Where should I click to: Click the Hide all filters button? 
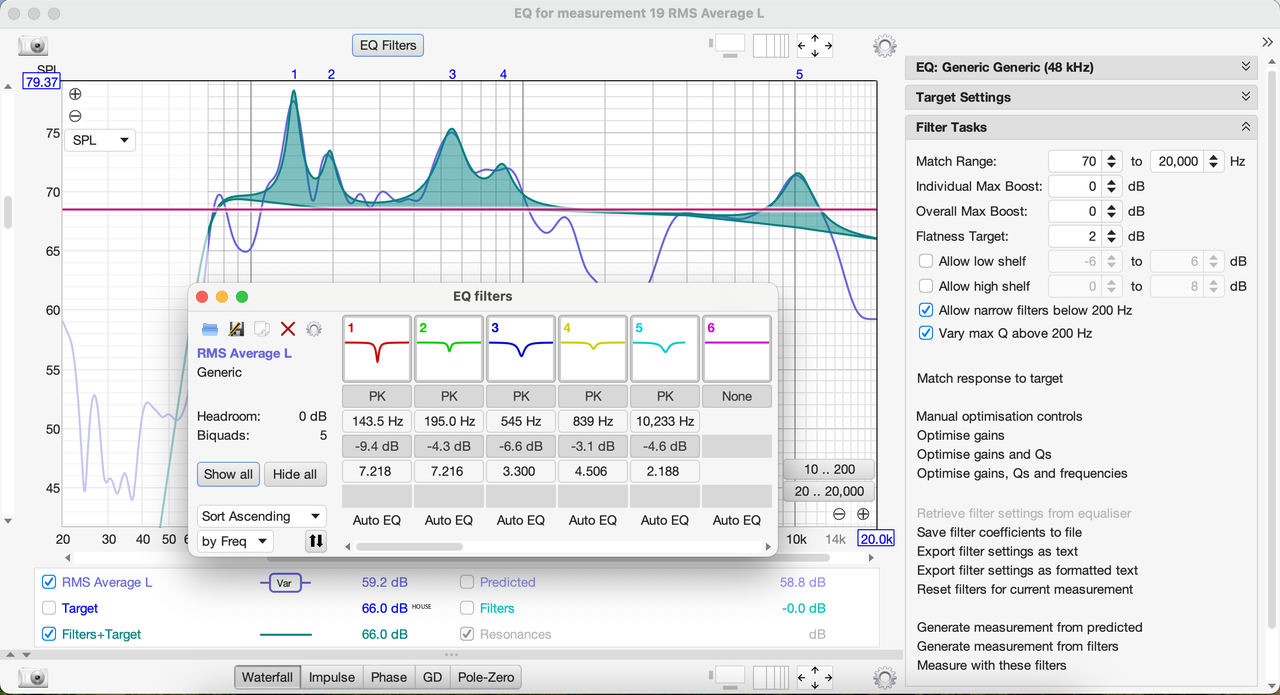pyautogui.click(x=295, y=474)
